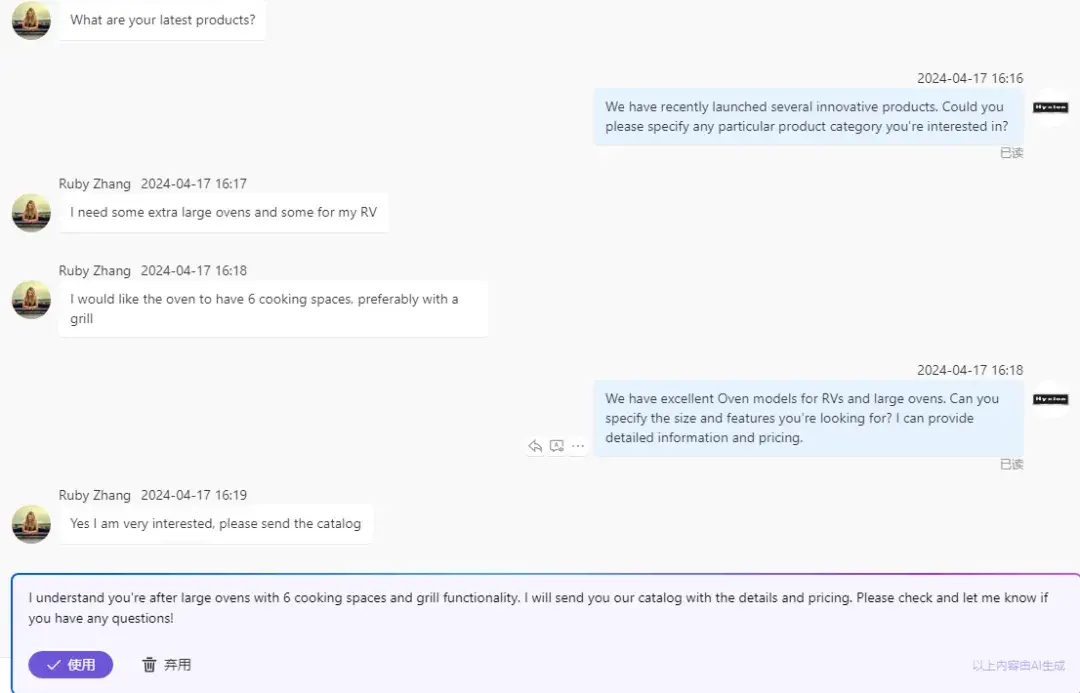This screenshot has height=693, width=1080.
Task: Click the avatar next to the RV ovens message
Action: [x=31, y=213]
